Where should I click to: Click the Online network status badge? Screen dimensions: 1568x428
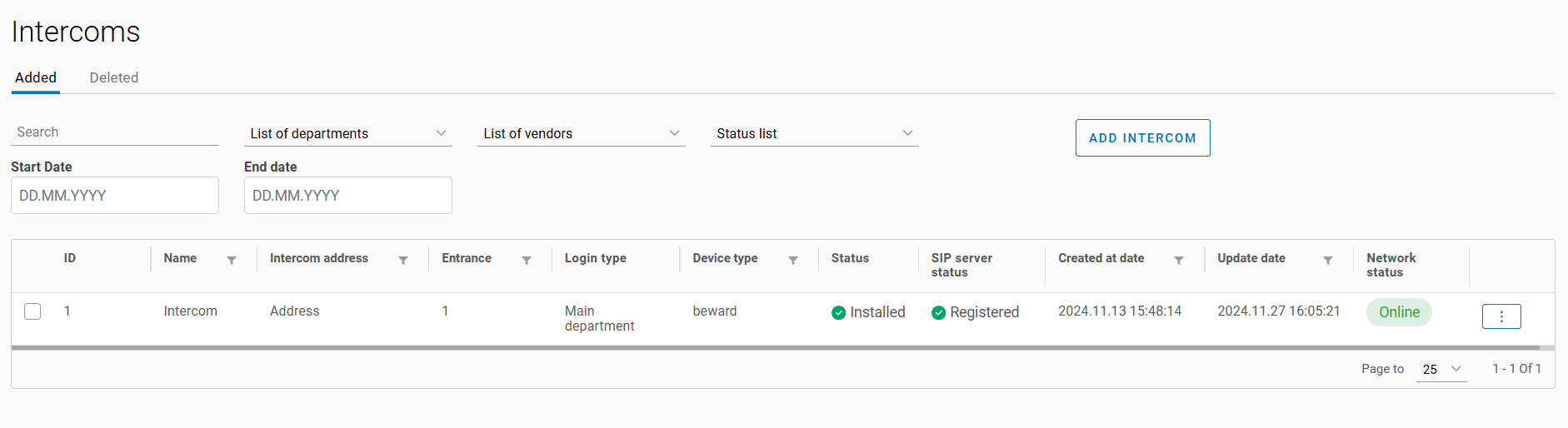[1399, 312]
